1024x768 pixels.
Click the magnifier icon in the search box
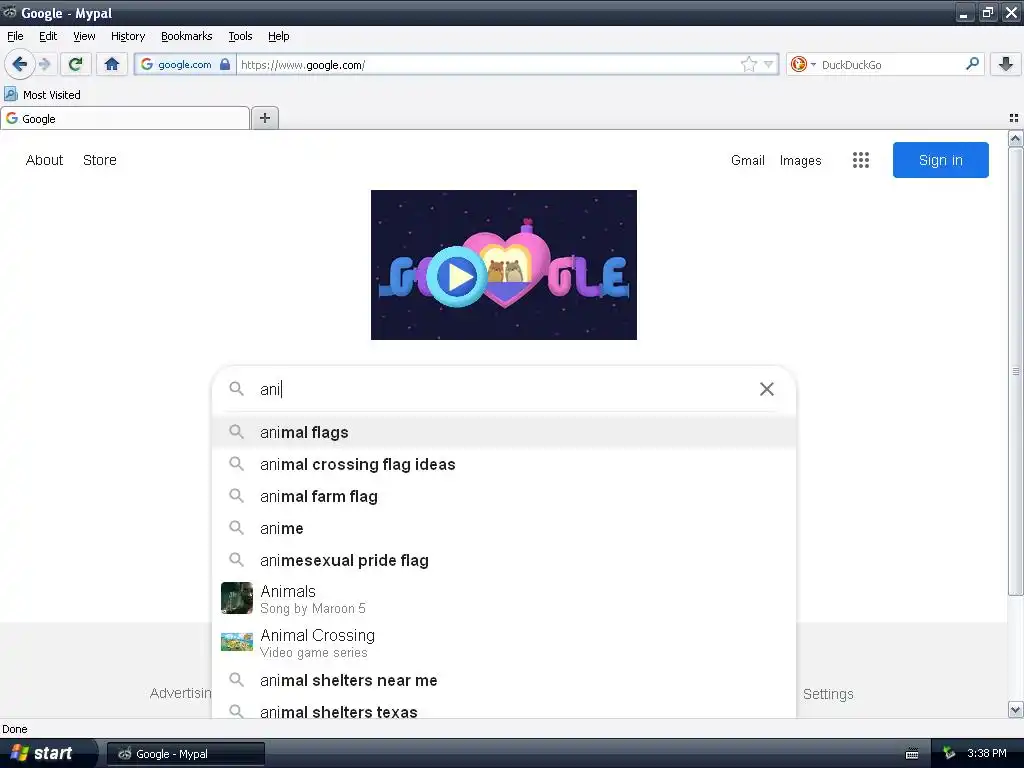pyautogui.click(x=236, y=389)
